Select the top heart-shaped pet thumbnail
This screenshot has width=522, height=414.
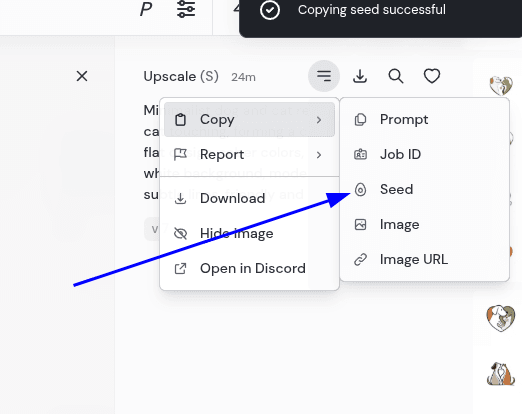click(x=501, y=85)
